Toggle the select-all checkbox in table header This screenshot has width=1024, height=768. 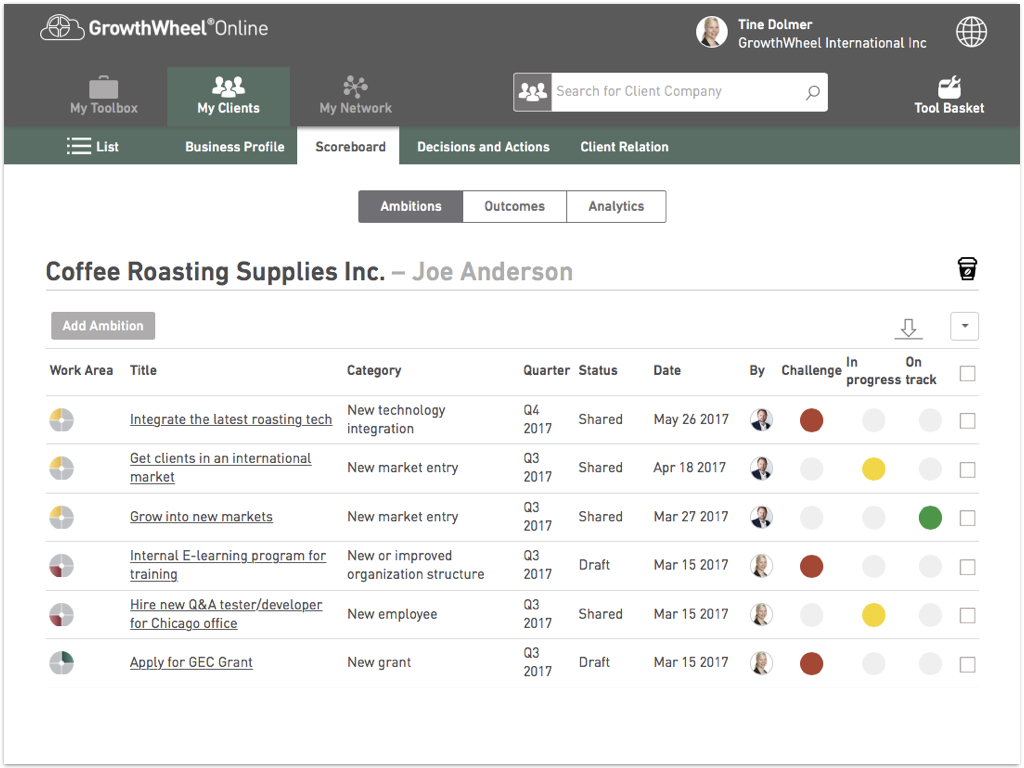967,374
